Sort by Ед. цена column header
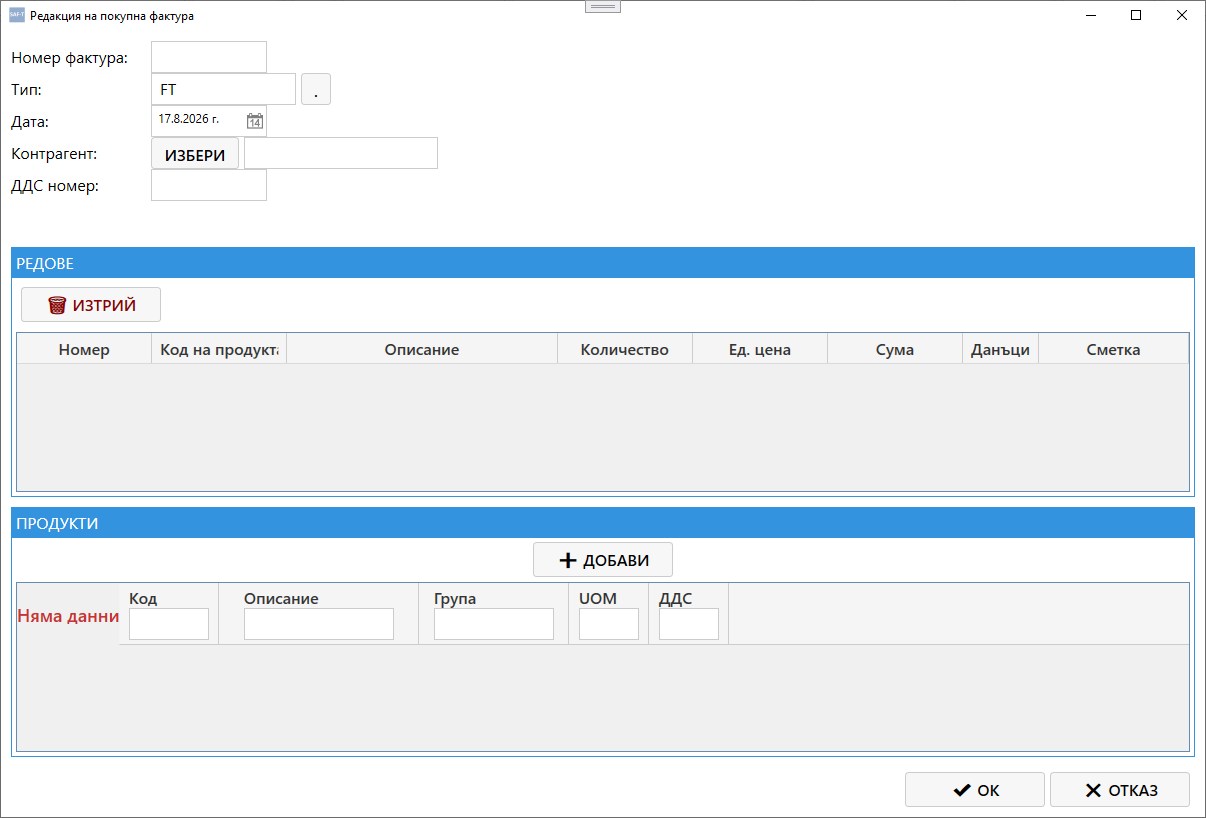 pyautogui.click(x=760, y=349)
